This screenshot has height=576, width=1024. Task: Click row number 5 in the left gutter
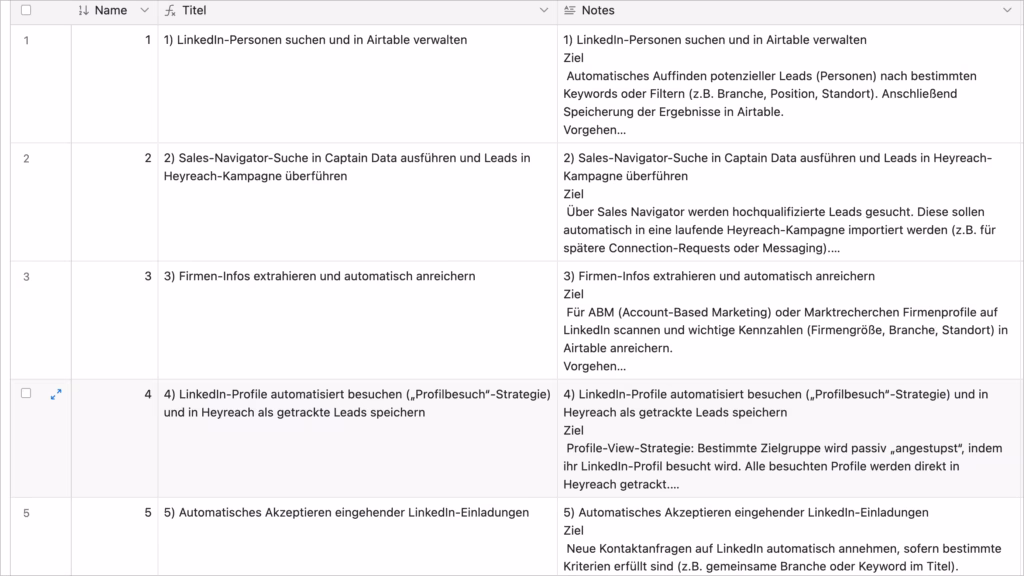tap(26, 513)
